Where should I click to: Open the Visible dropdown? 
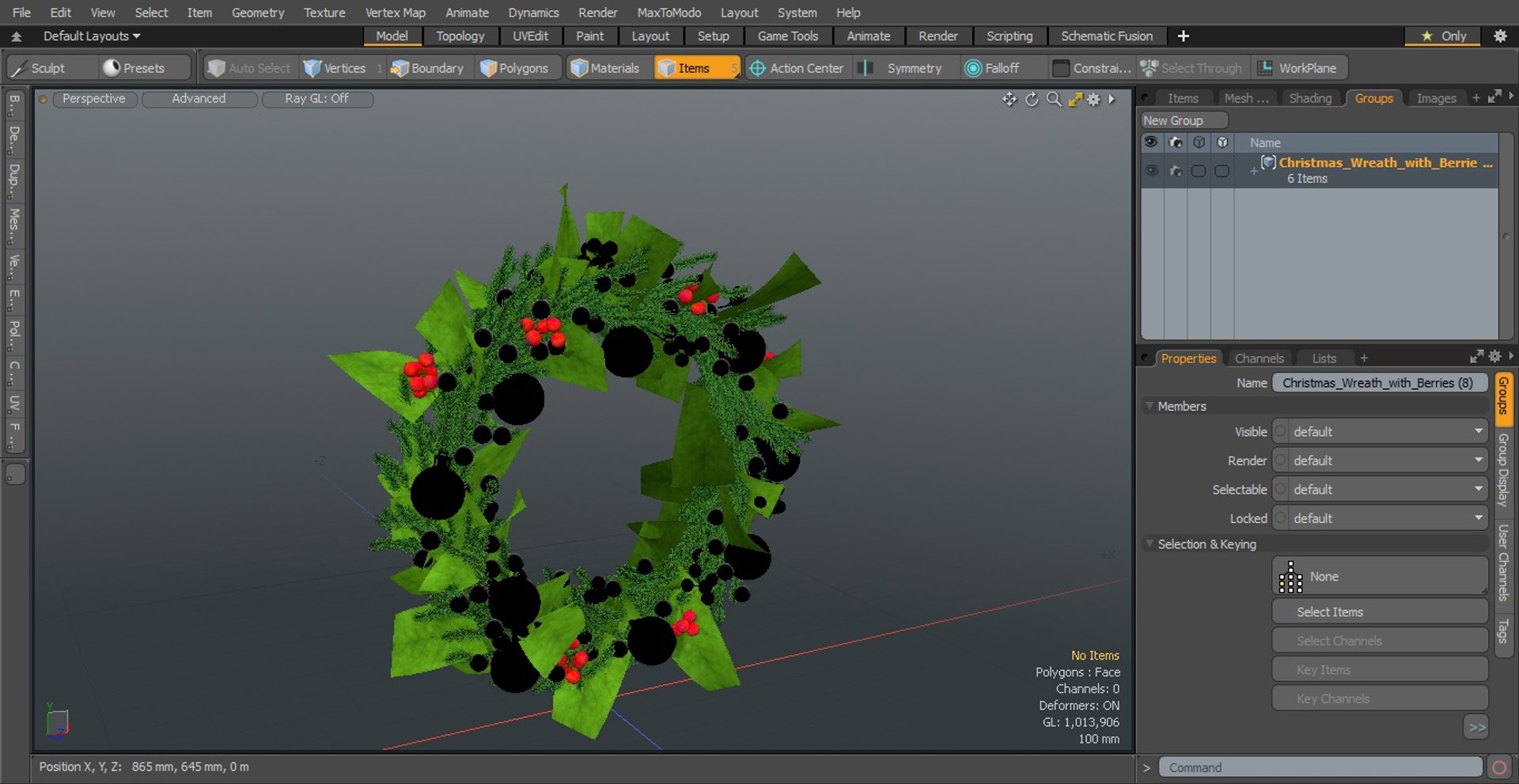point(1387,431)
